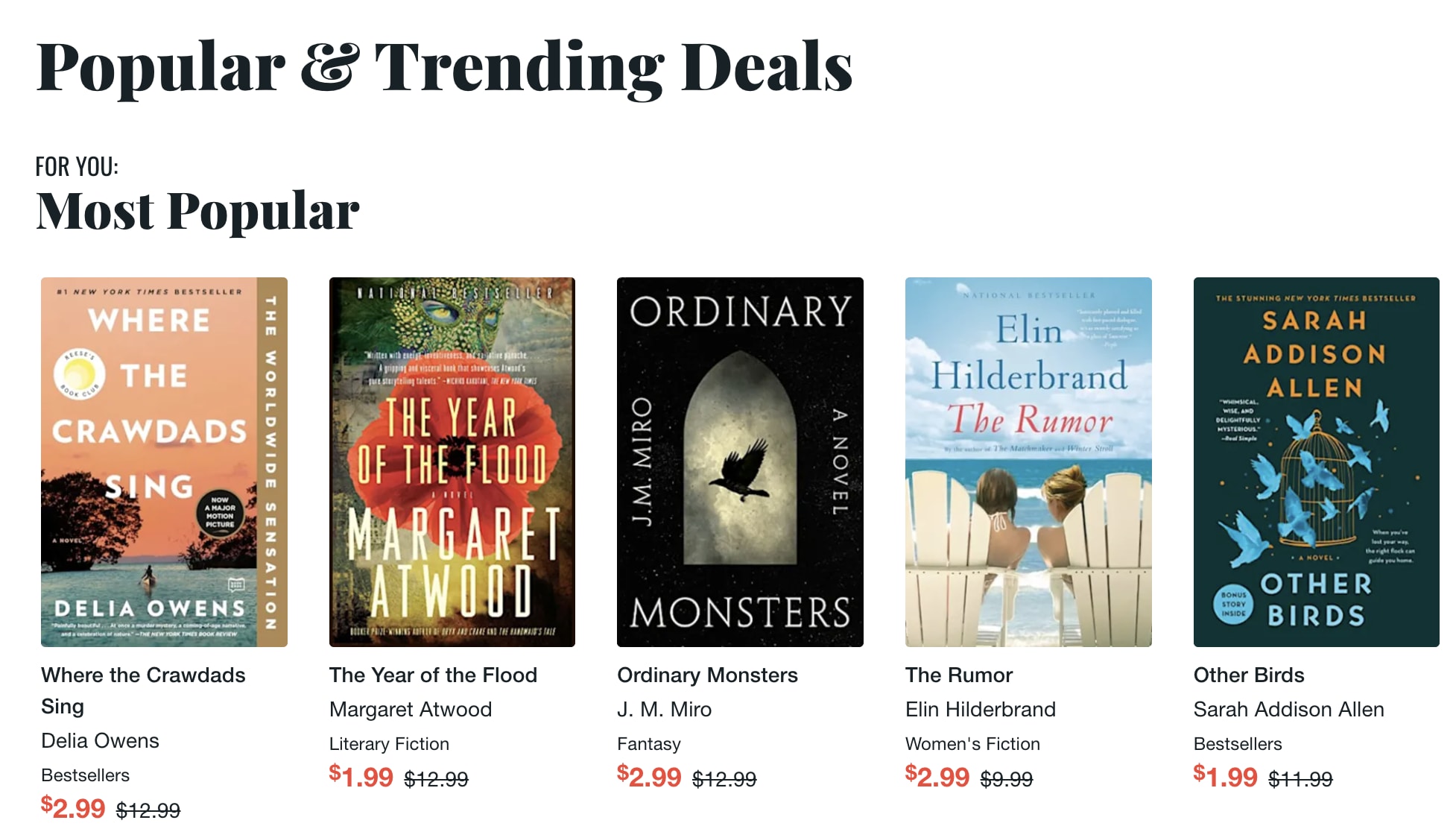This screenshot has width=1456, height=826.
Task: Click The Year of the Flood title
Action: click(433, 675)
